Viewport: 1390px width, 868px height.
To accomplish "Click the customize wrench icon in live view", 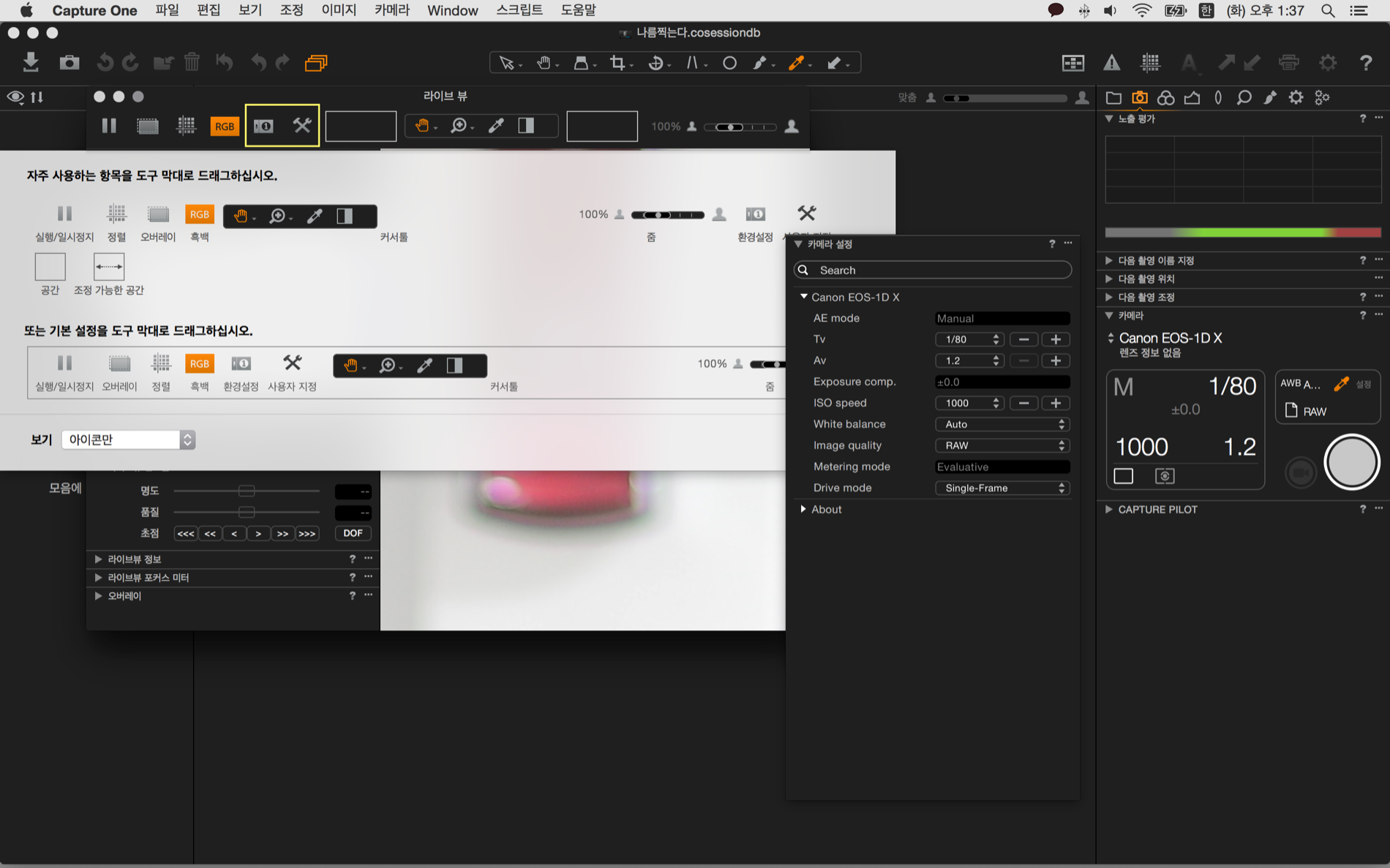I will [301, 126].
